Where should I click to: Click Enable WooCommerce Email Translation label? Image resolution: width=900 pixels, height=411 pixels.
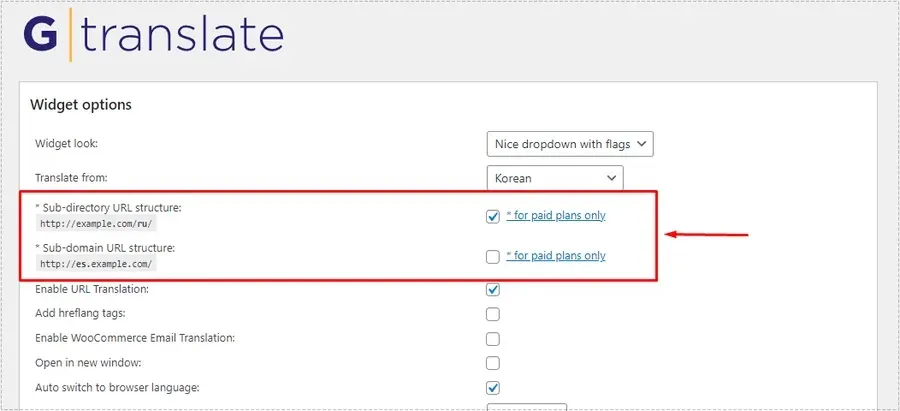click(x=135, y=338)
